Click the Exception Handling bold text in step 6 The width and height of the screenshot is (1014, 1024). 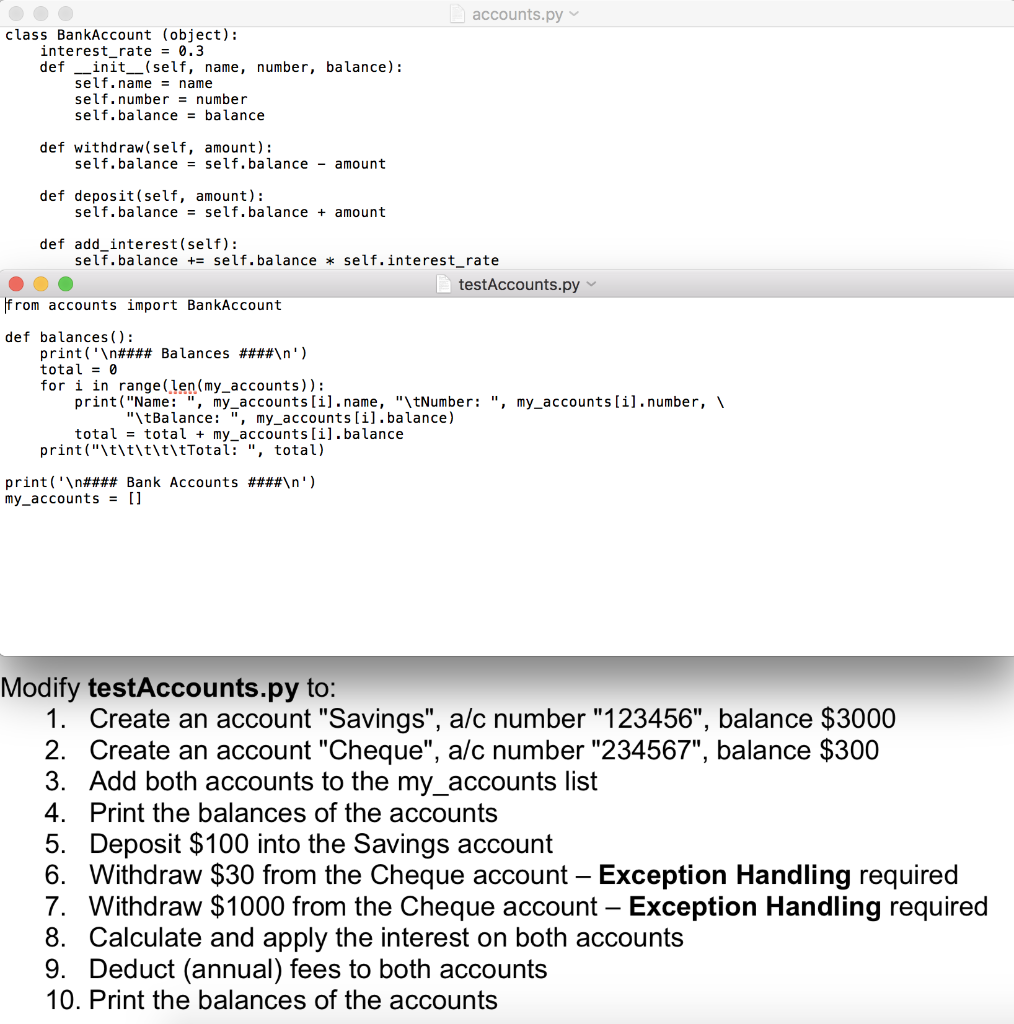pyautogui.click(x=724, y=875)
